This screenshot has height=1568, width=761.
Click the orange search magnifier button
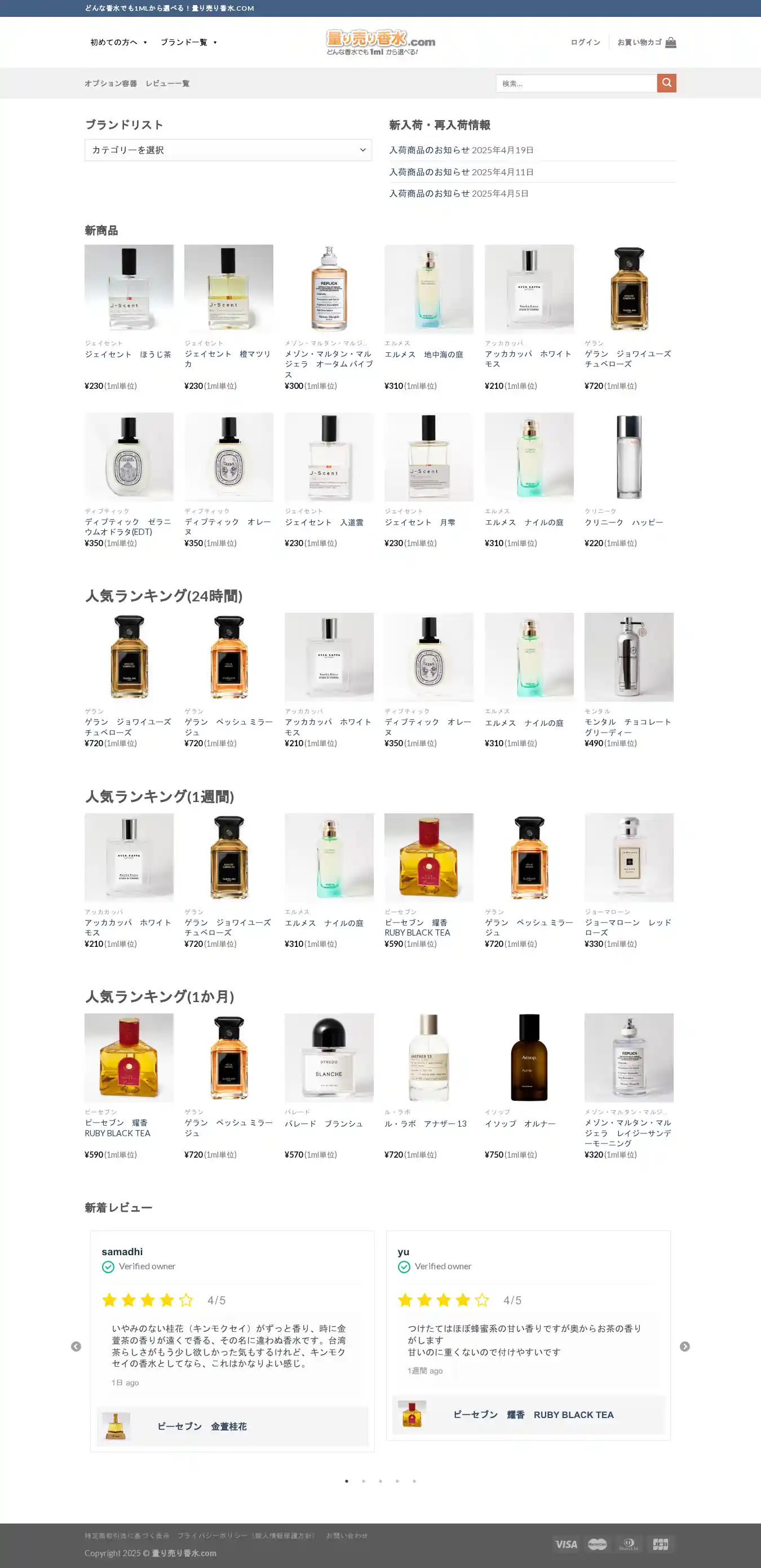pos(666,83)
